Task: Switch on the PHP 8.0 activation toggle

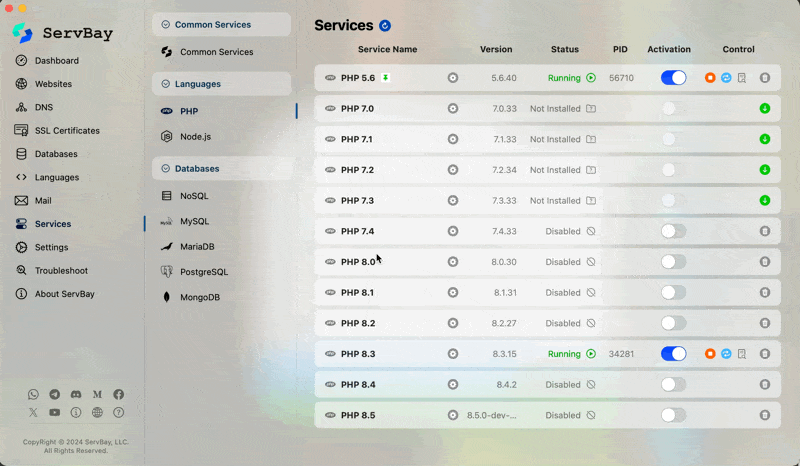Action: (x=673, y=262)
